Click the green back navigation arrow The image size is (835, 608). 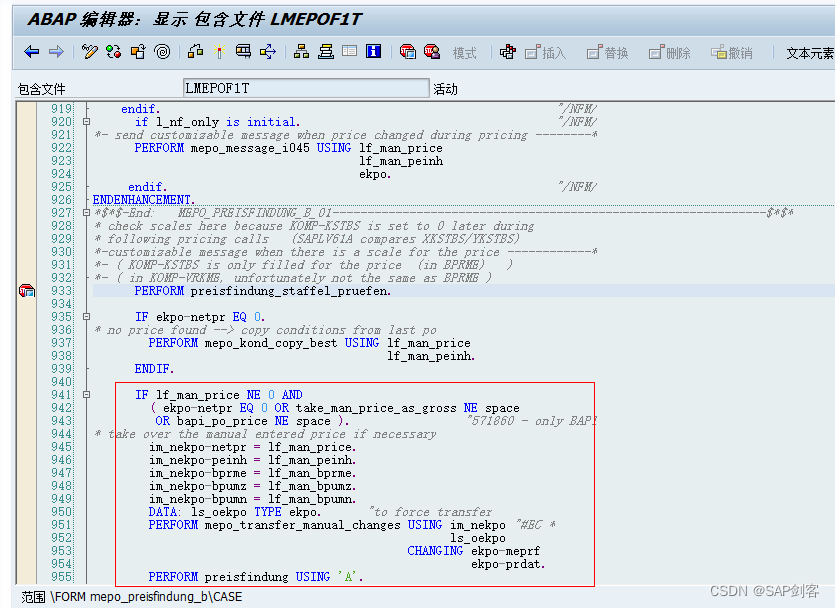click(x=30, y=51)
